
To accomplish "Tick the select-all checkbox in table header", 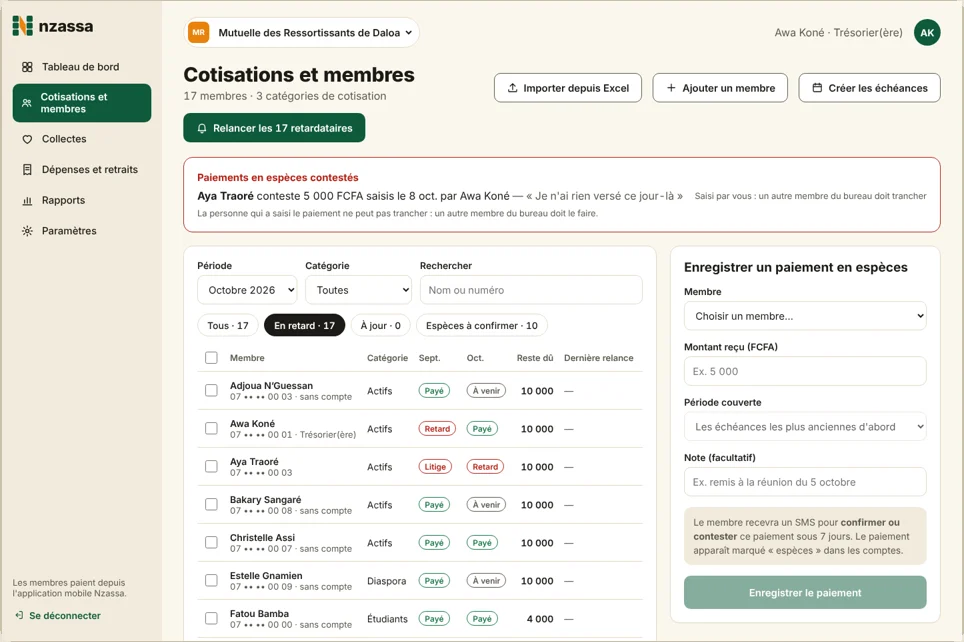I will point(211,358).
